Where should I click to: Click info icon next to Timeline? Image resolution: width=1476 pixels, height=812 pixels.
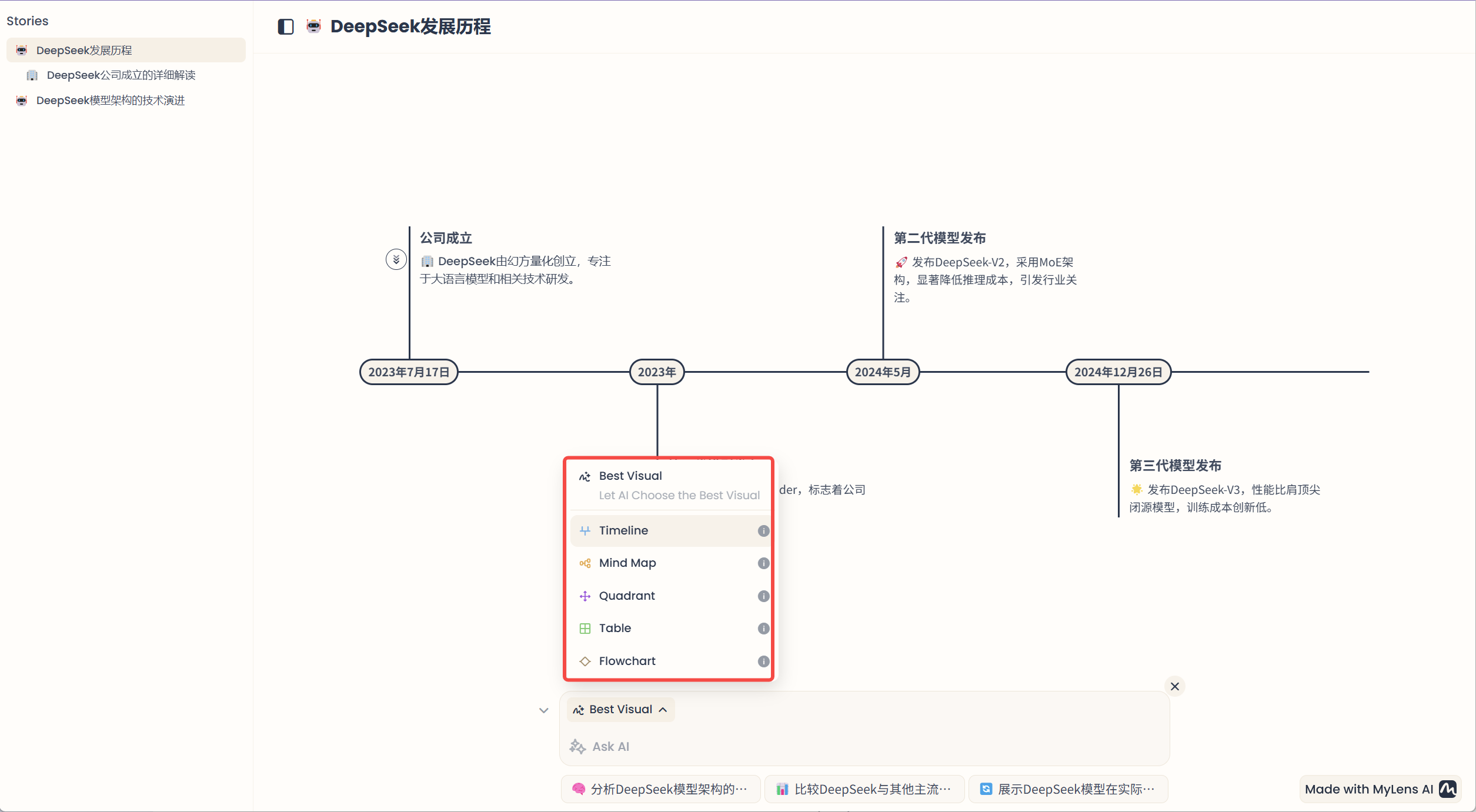(x=763, y=531)
